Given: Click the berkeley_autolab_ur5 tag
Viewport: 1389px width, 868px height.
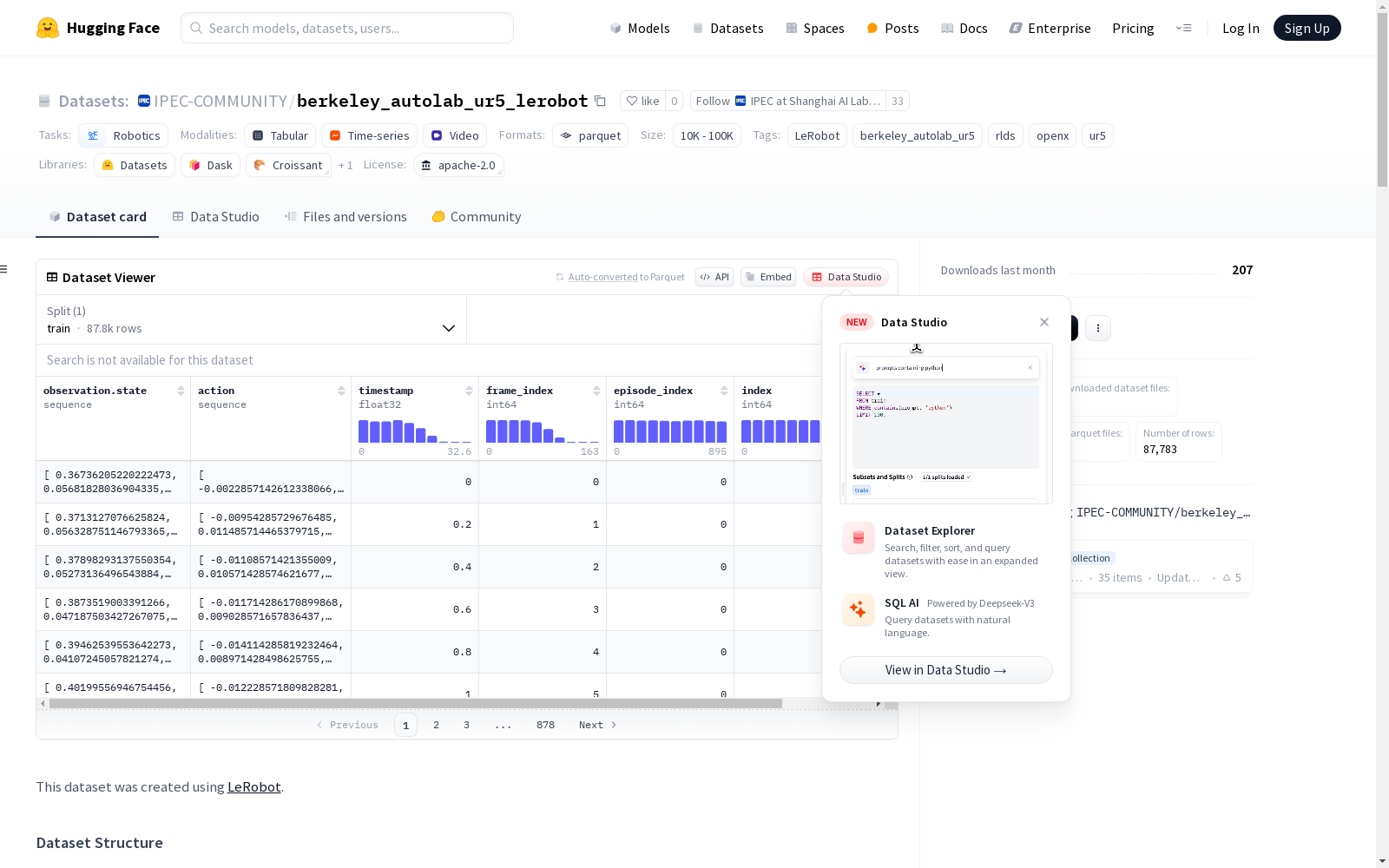Looking at the screenshot, I should tap(918, 135).
